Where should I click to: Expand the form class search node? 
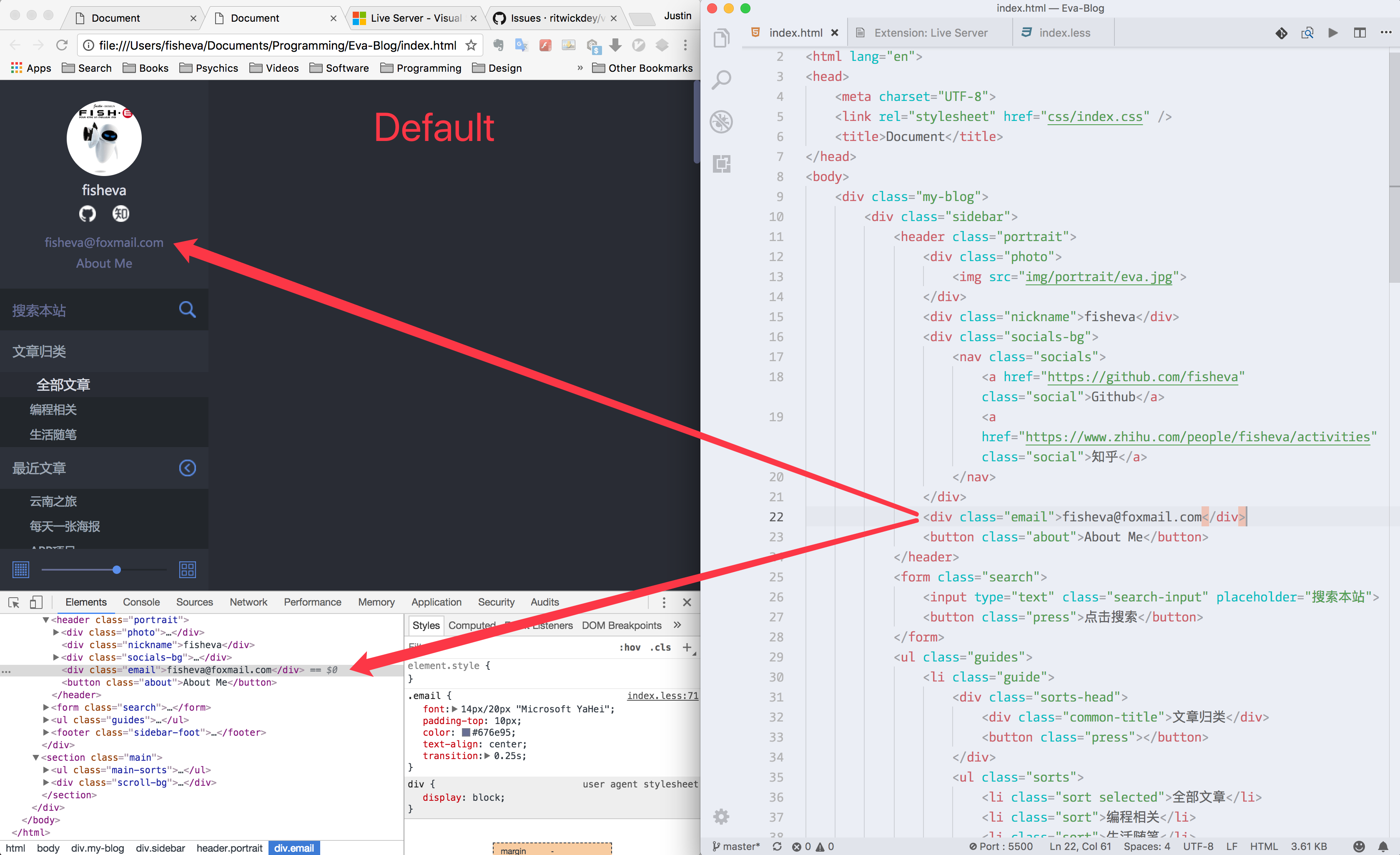point(46,707)
